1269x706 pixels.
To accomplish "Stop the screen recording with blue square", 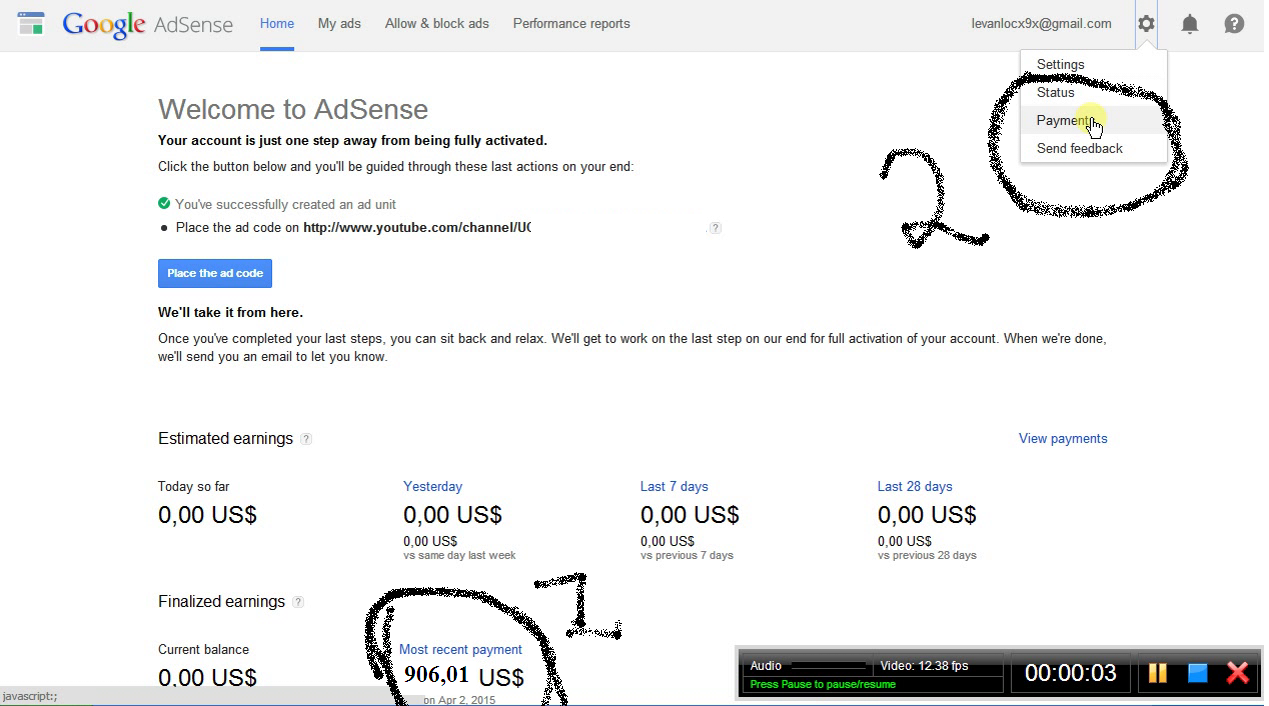I will [1198, 673].
